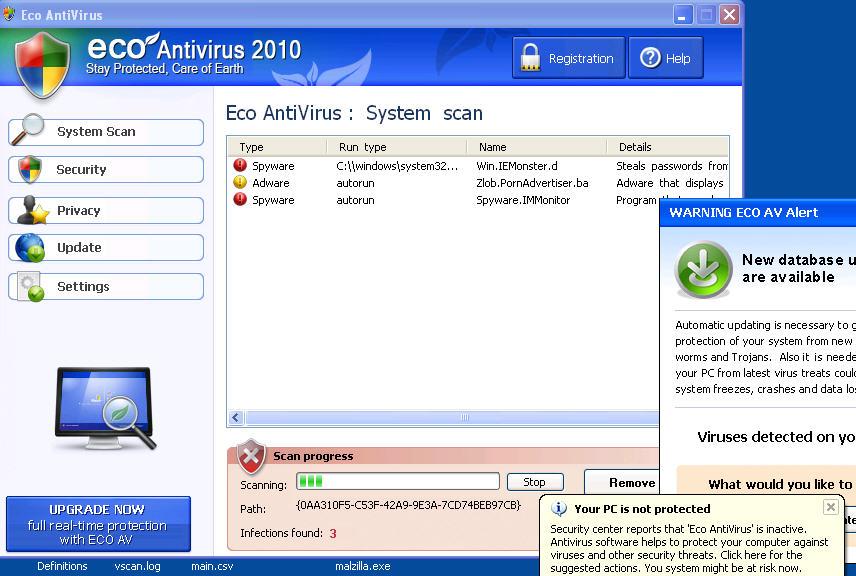Viewport: 856px width, 576px height.
Task: Select the Win.IEMonster.d entry
Action: point(516,166)
